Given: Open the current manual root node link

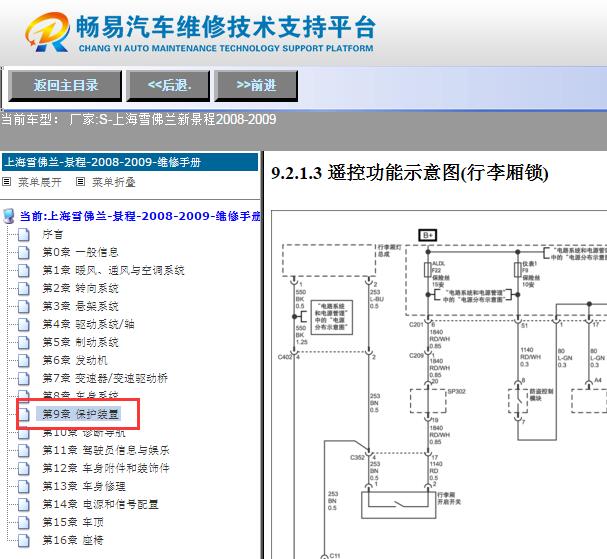Looking at the screenshot, I should click(x=140, y=216).
